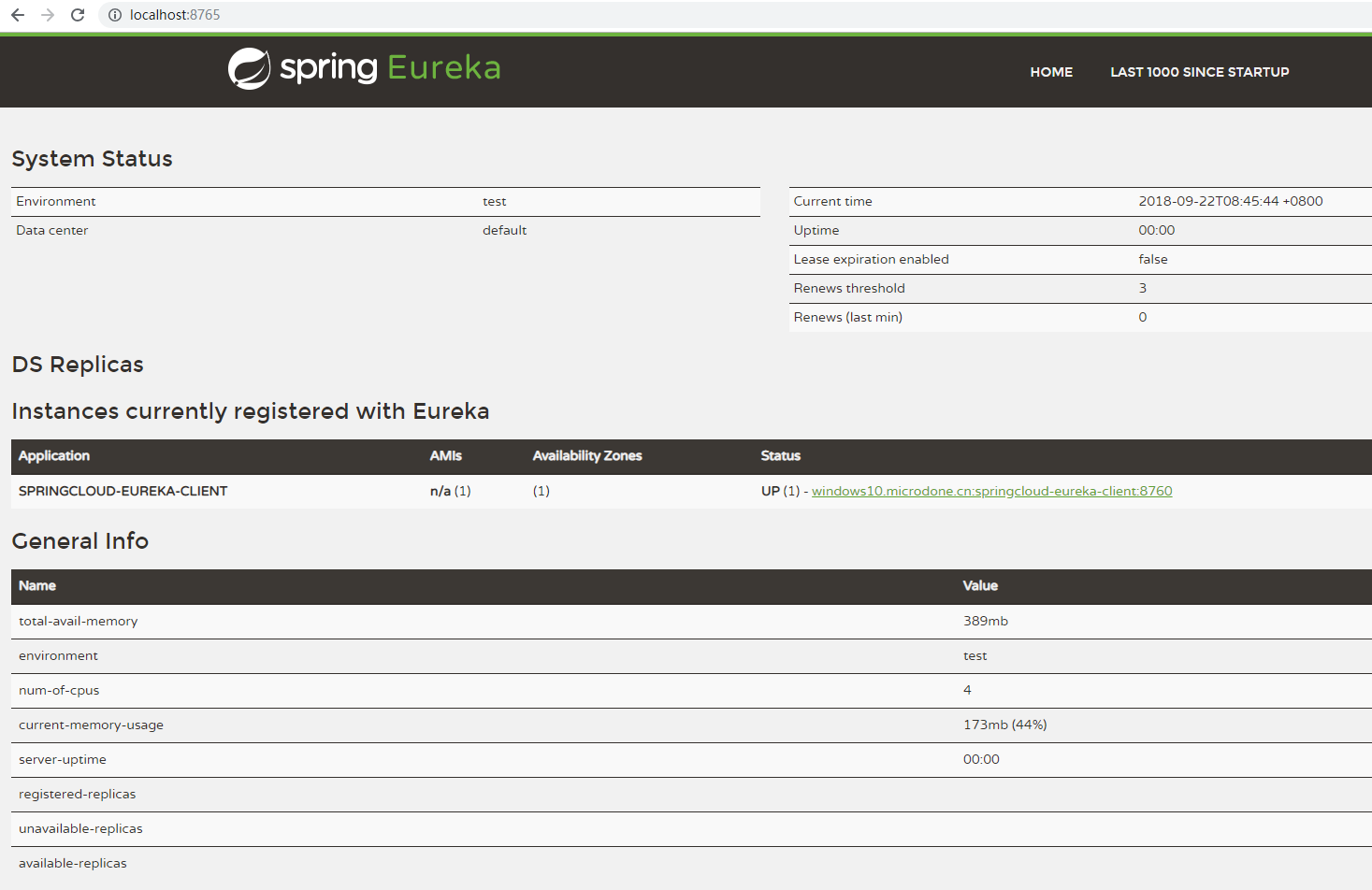Click the Value column header in General Info
The width and height of the screenshot is (1372, 890).
click(980, 585)
